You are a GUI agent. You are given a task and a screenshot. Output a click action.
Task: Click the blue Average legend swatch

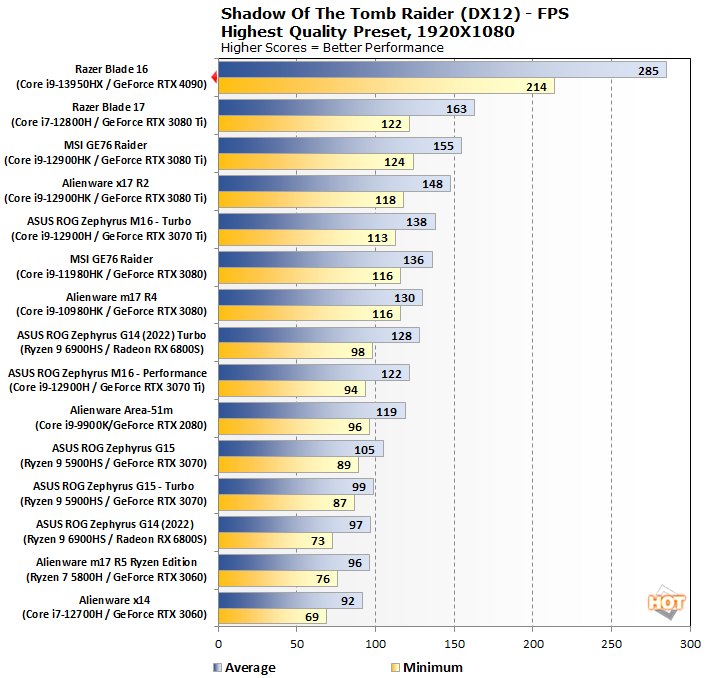pyautogui.click(x=218, y=667)
